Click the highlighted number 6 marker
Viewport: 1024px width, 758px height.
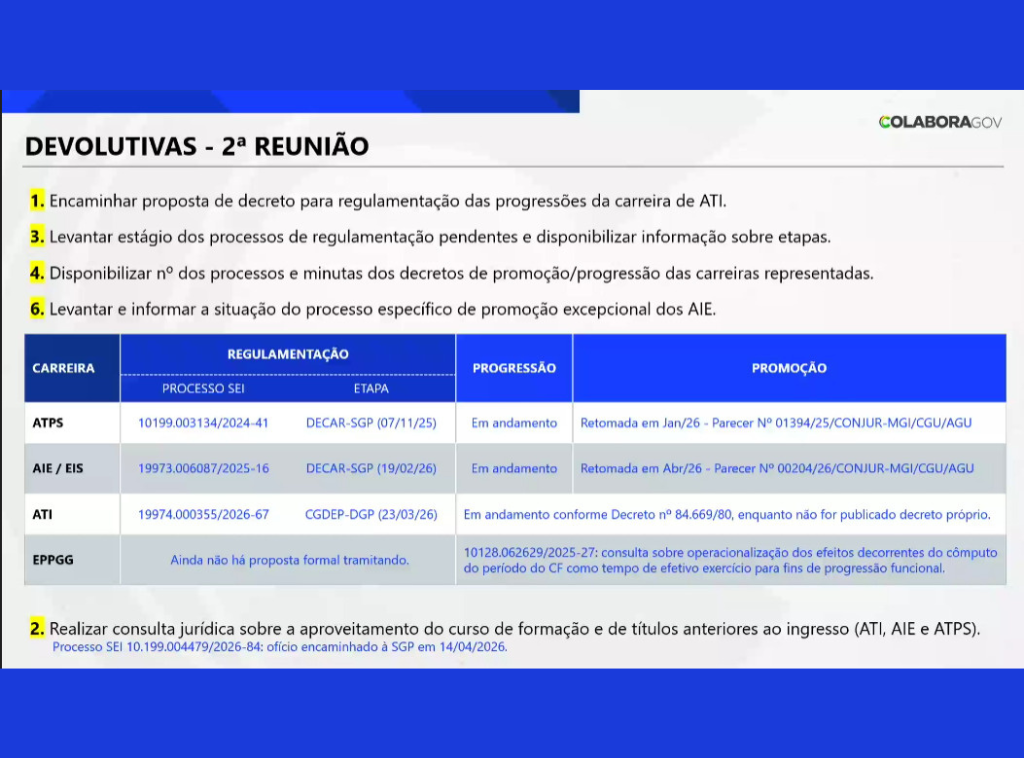[37, 309]
